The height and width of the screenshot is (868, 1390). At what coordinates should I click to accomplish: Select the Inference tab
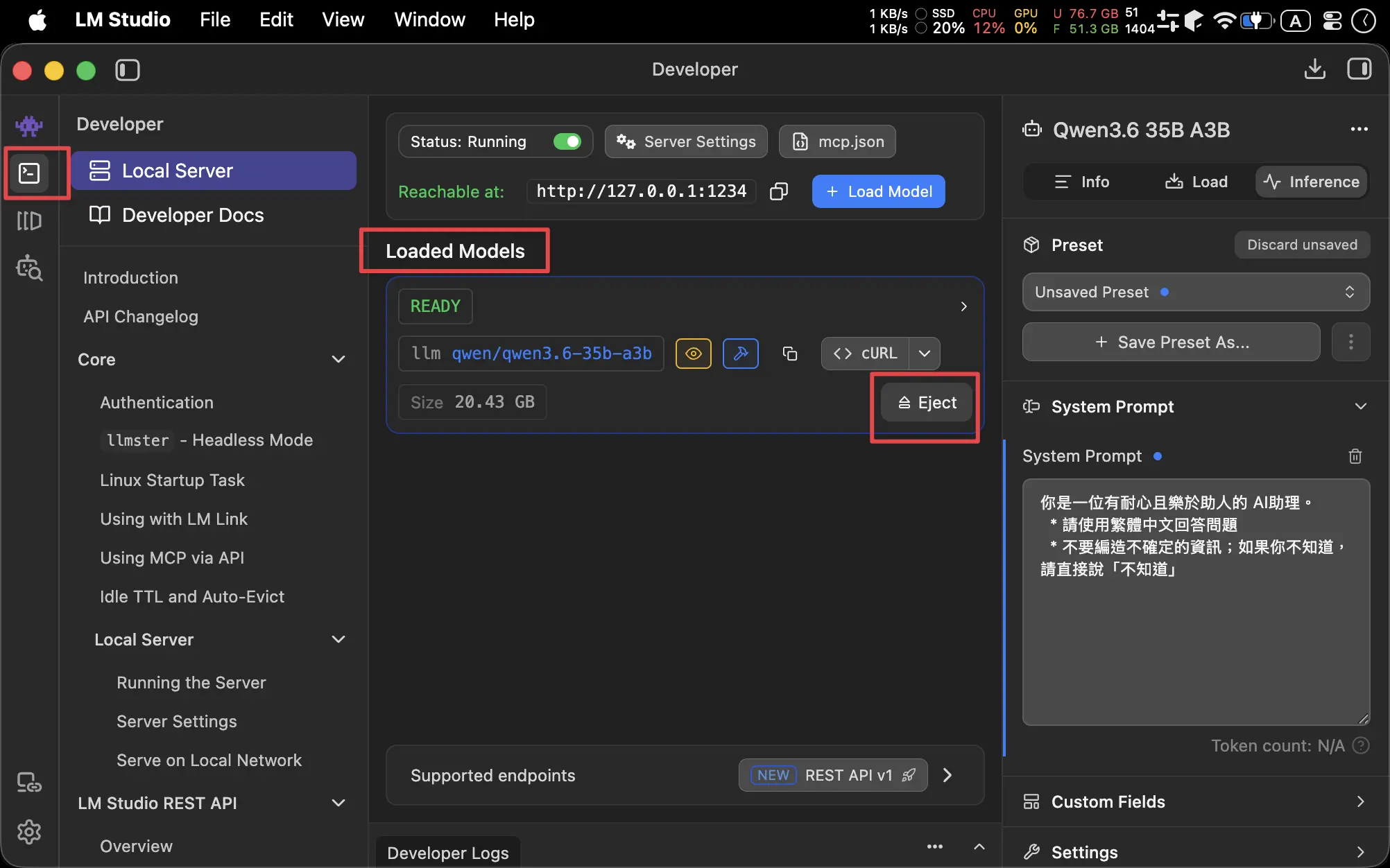(1311, 182)
